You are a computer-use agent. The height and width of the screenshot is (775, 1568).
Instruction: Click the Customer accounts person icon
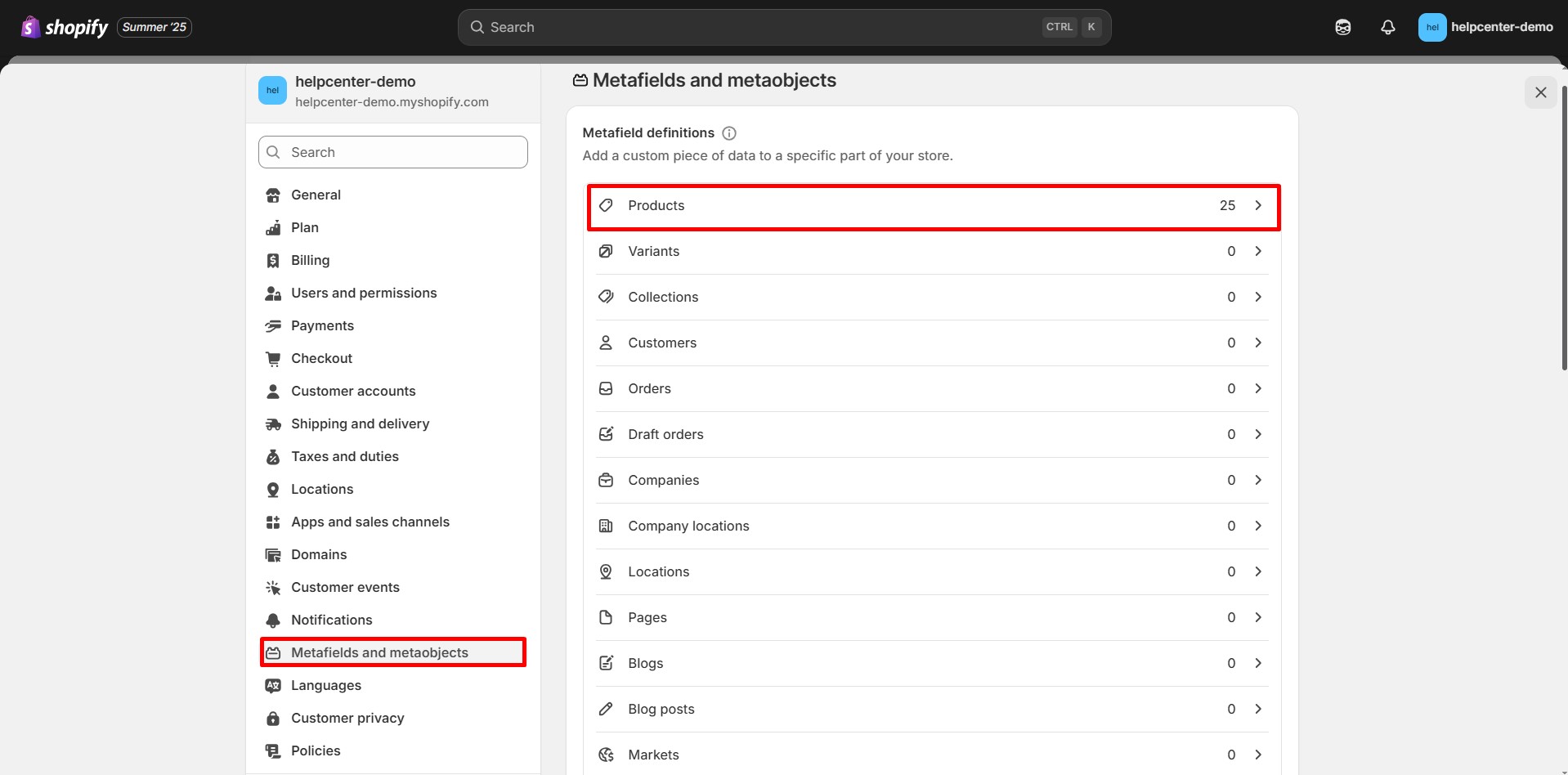273,392
